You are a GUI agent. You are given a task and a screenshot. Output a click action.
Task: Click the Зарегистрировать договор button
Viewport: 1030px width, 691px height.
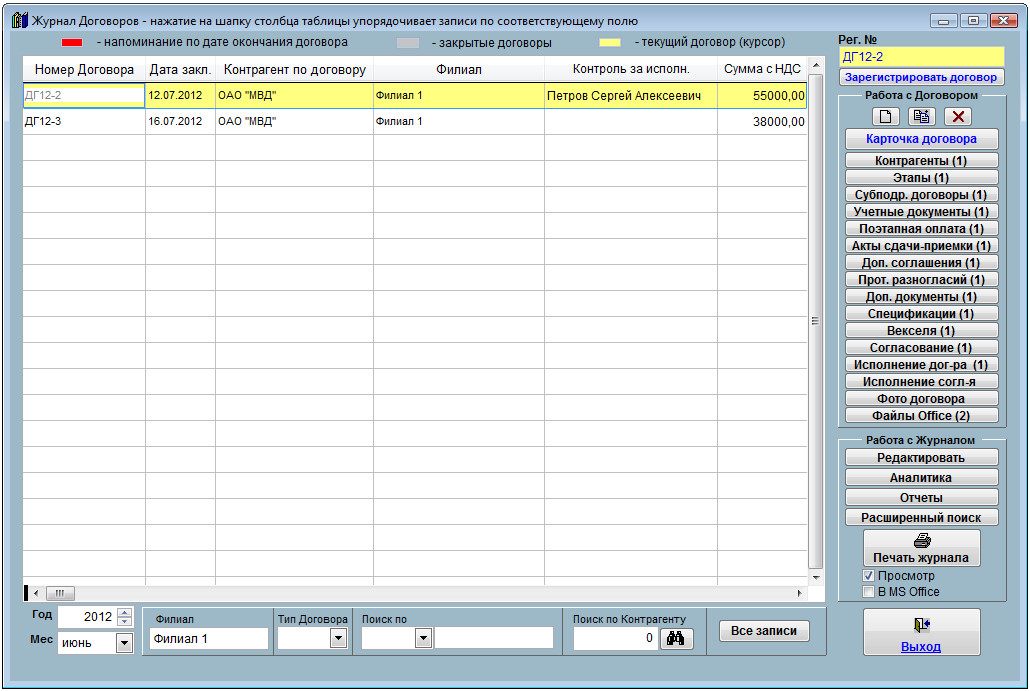tap(921, 77)
